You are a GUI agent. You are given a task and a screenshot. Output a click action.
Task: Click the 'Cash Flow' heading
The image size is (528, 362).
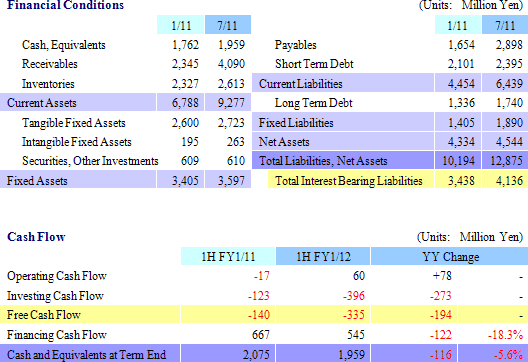[x=36, y=237]
